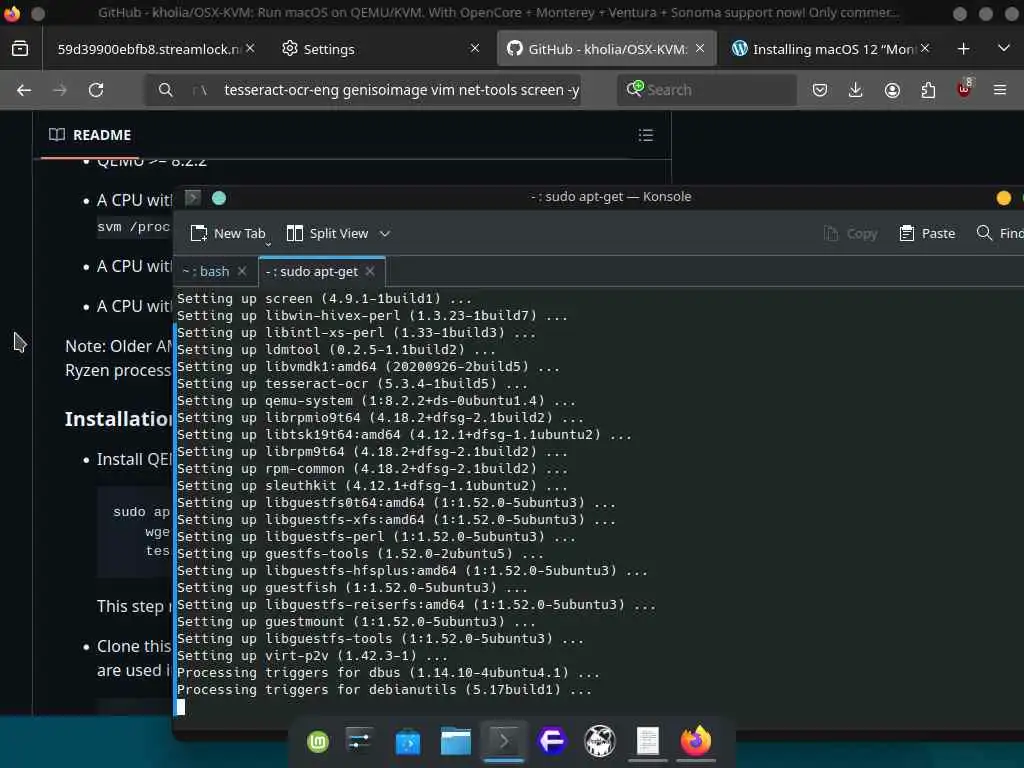This screenshot has width=1024, height=768.
Task: Focus the Firefox Search box
Action: pyautogui.click(x=707, y=90)
